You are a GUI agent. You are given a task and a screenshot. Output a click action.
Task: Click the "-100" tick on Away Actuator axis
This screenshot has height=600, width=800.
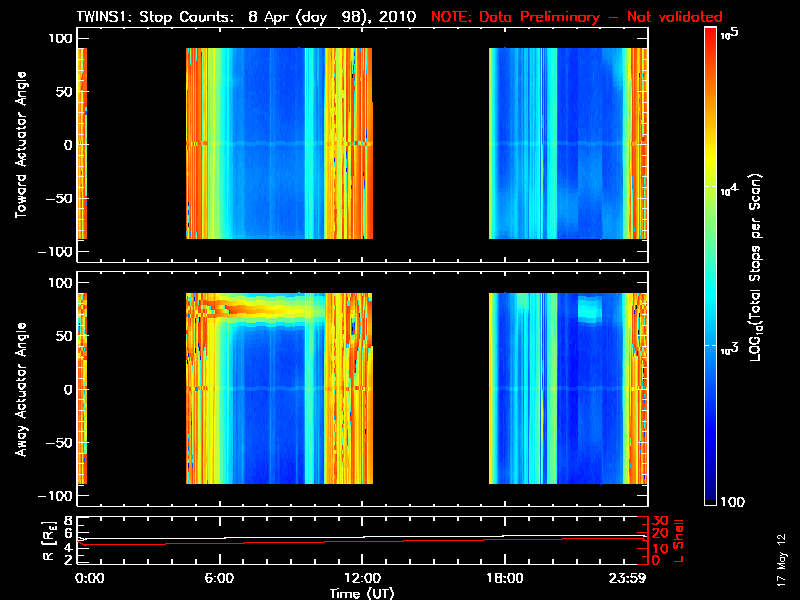(55, 496)
